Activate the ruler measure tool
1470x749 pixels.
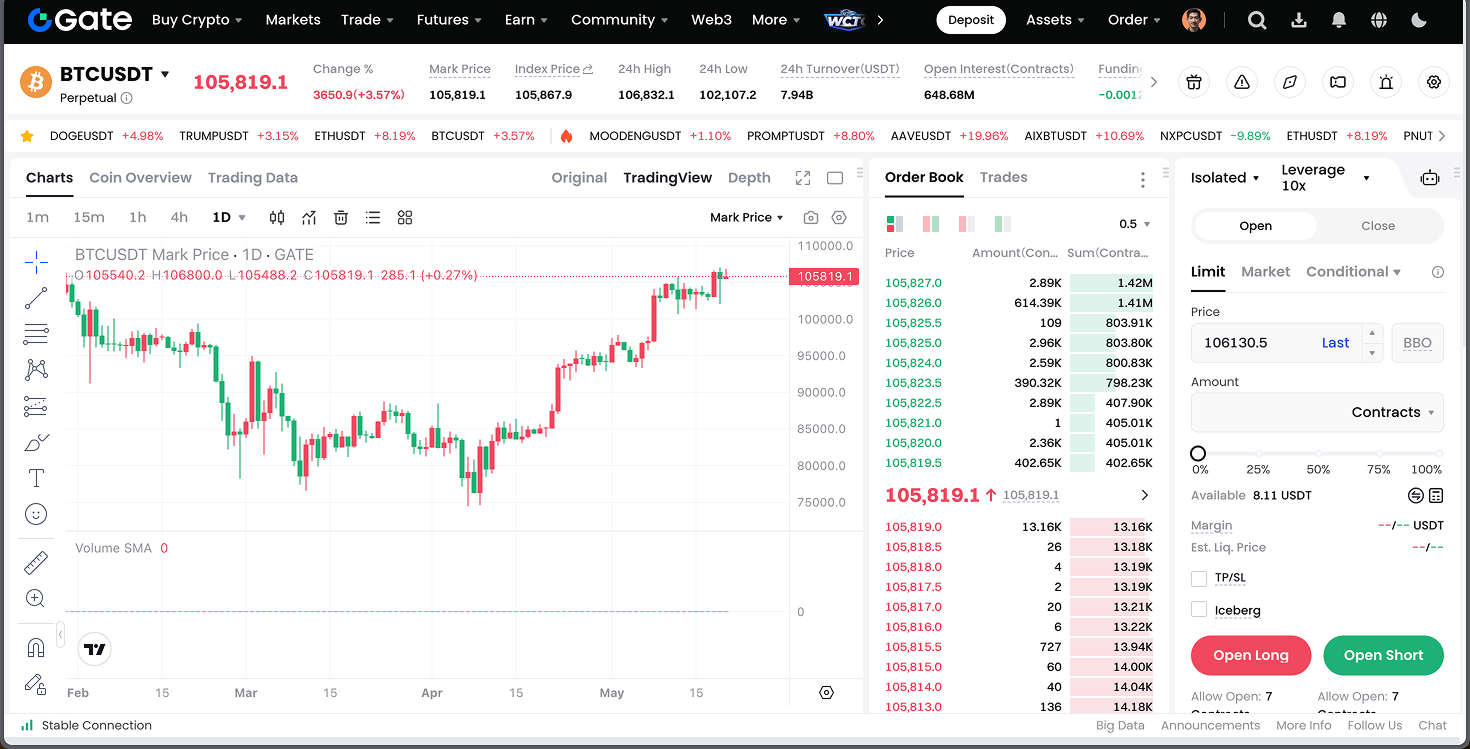[36, 564]
